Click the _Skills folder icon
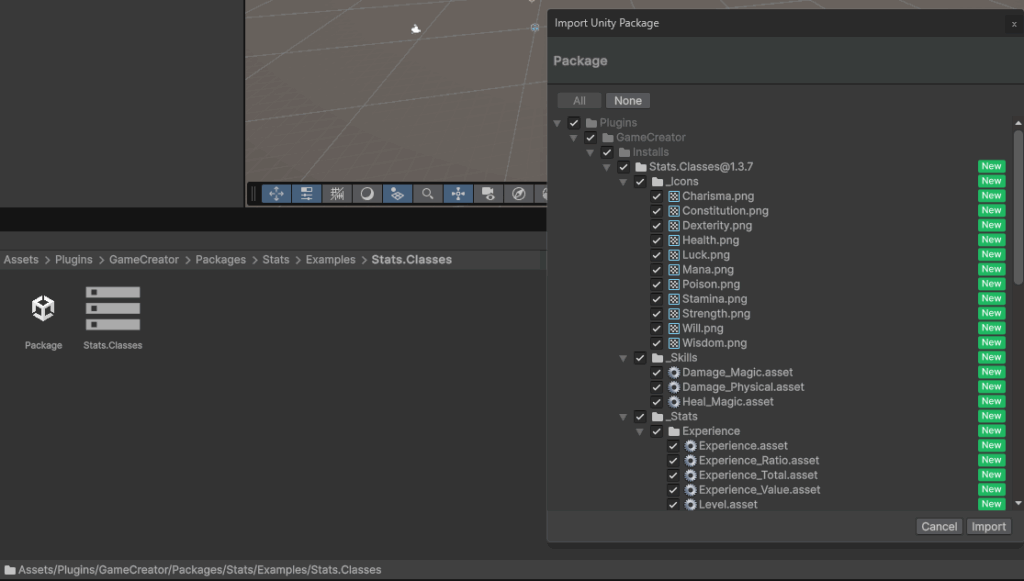The height and width of the screenshot is (581, 1024). 658,358
